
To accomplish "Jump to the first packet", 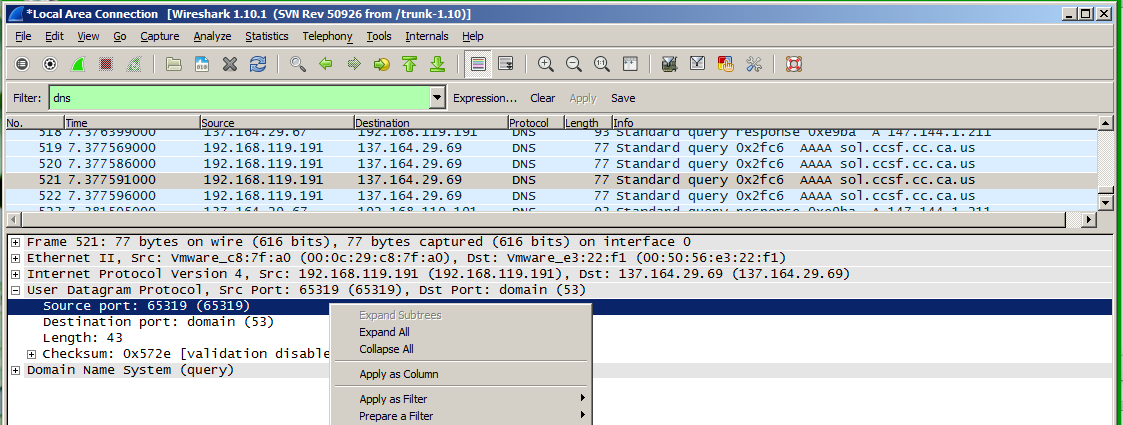I will coord(410,65).
